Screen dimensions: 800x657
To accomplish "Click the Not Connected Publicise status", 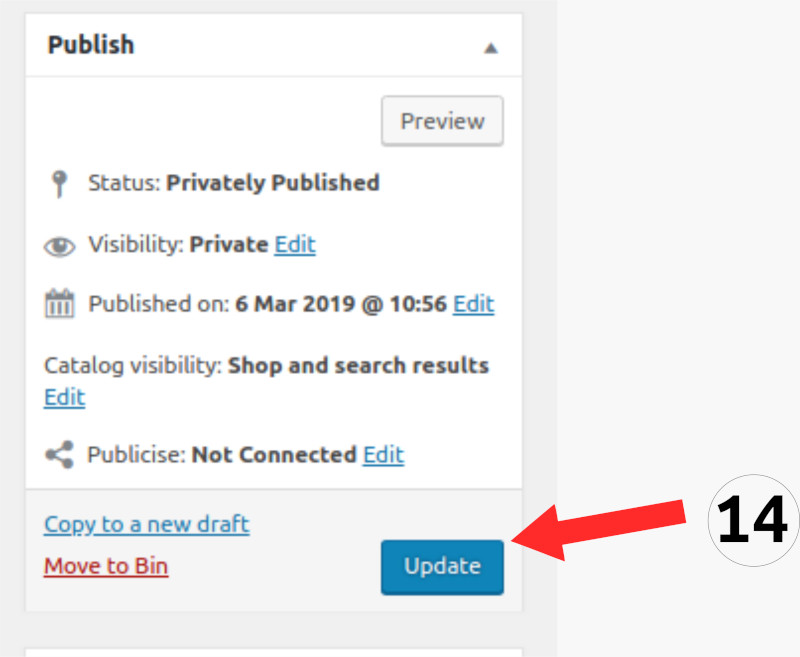I will [x=273, y=455].
